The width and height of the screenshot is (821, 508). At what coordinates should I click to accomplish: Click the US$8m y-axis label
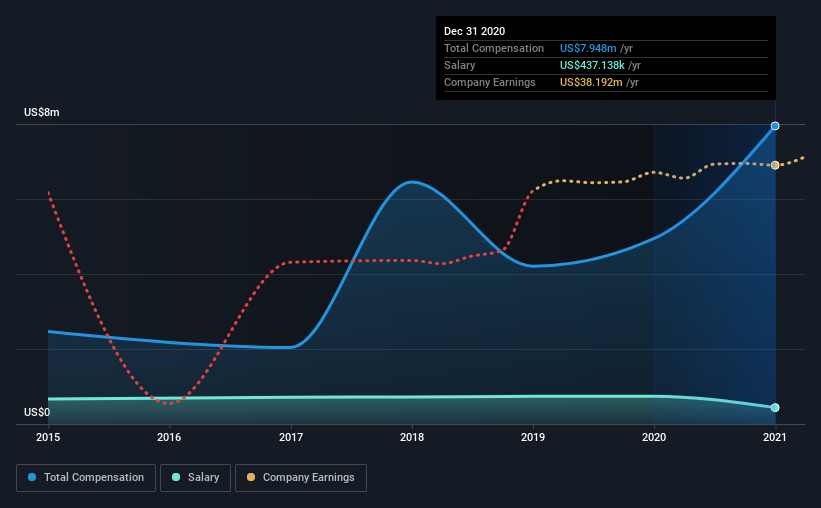click(41, 112)
